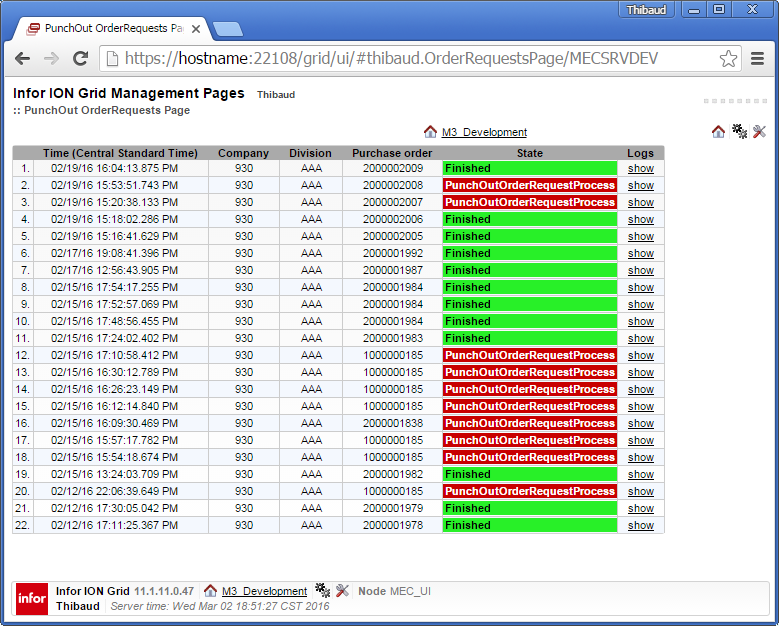Select the PunchOut OrderRequests browser tab
779x626 pixels.
pyautogui.click(x=108, y=28)
